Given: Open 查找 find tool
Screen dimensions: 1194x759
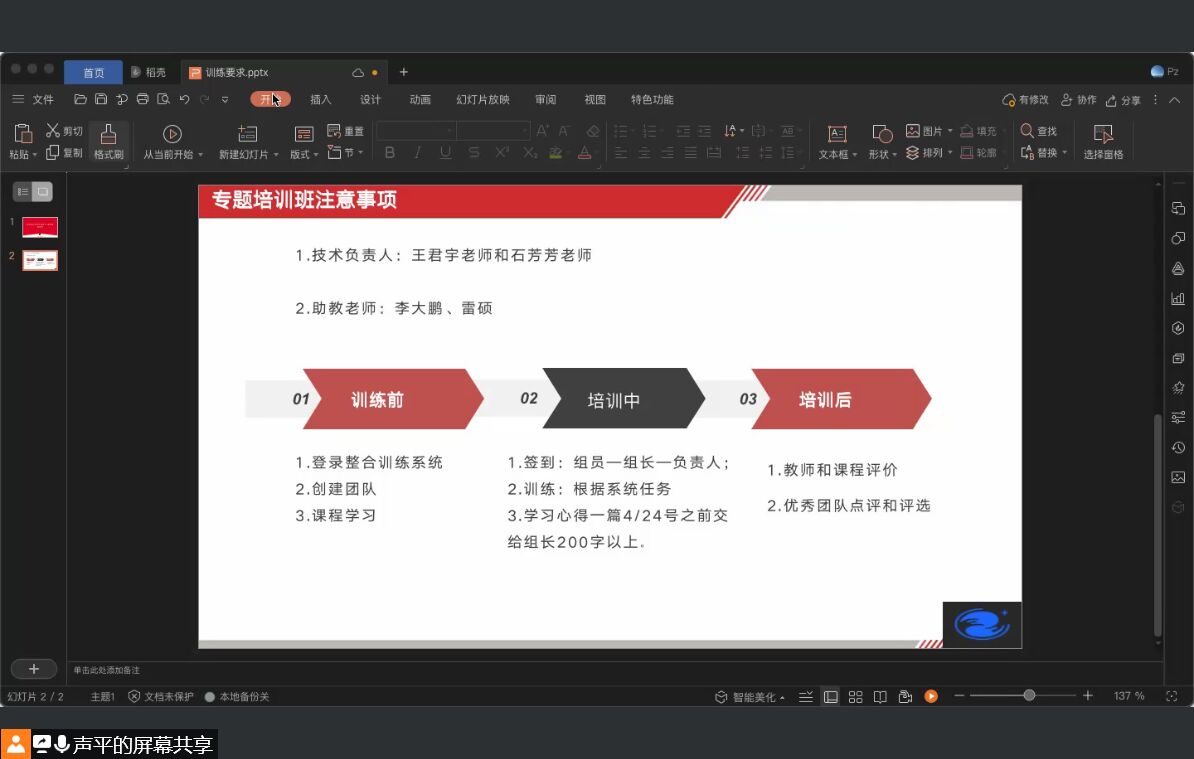Looking at the screenshot, I should pyautogui.click(x=1039, y=131).
